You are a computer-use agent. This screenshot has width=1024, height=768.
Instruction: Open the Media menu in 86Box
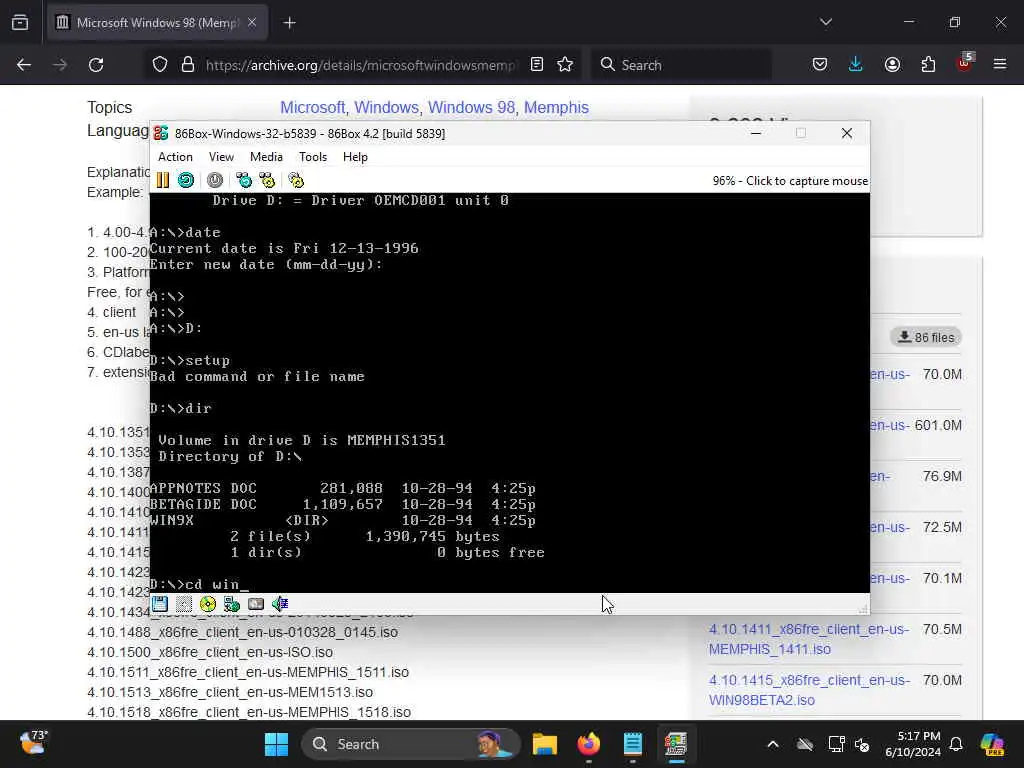266,157
